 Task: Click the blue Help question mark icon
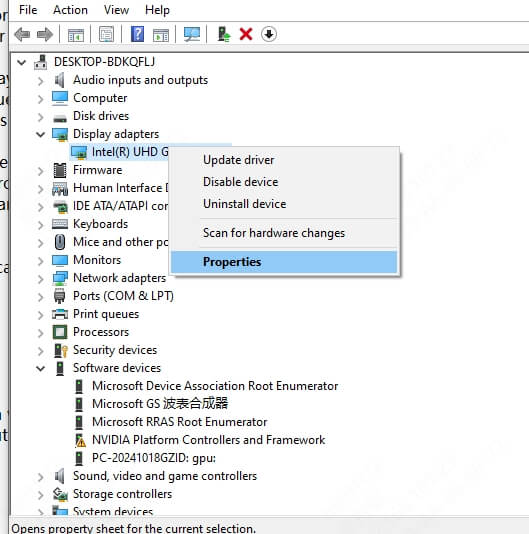click(x=137, y=34)
